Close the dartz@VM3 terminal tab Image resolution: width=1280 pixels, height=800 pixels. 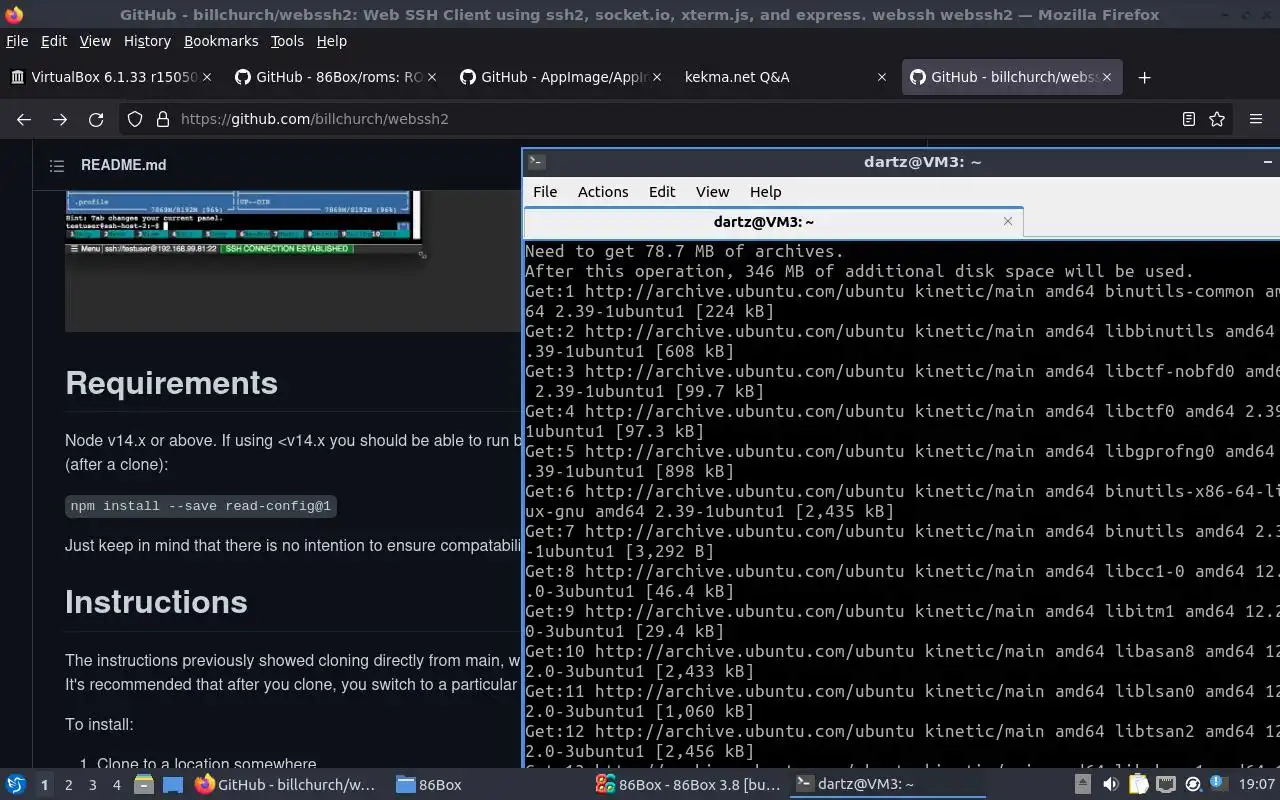(x=1008, y=221)
